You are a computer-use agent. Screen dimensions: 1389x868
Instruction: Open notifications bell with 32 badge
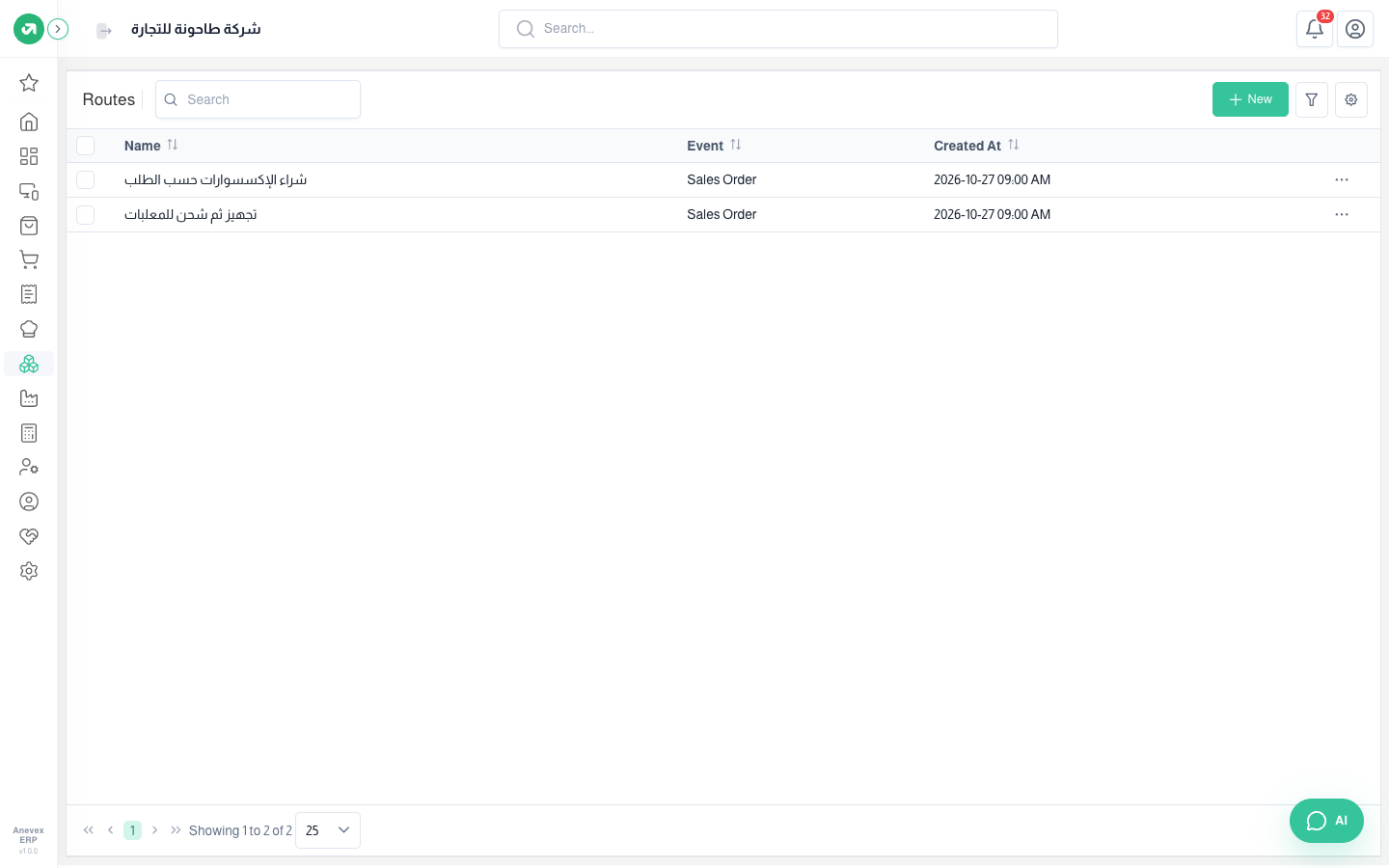pyautogui.click(x=1315, y=29)
